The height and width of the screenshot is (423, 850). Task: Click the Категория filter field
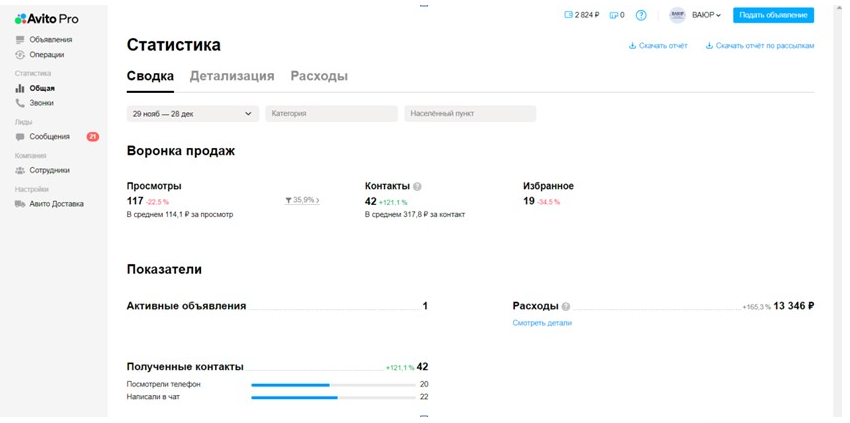[x=331, y=114]
